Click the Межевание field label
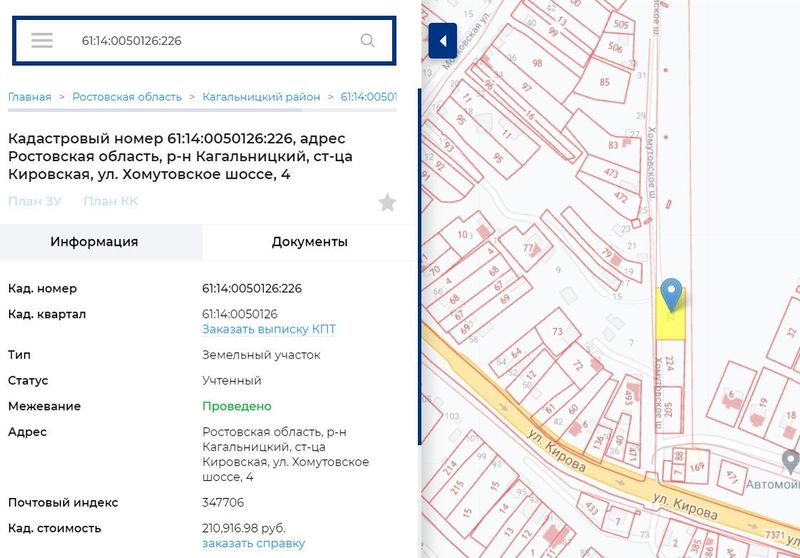The width and height of the screenshot is (800, 558). (44, 407)
